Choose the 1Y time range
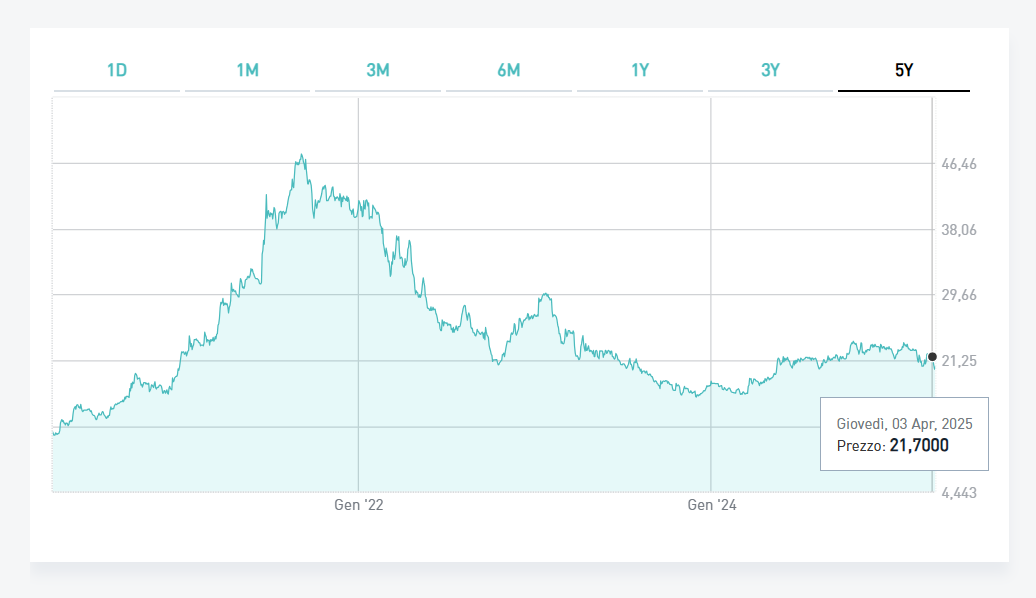 click(640, 70)
